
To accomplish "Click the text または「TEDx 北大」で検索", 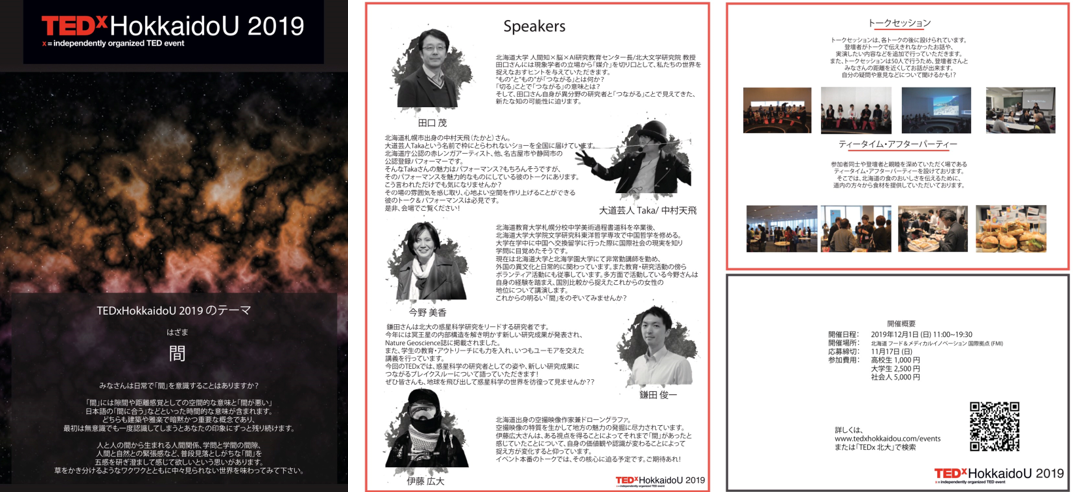I will [874, 446].
